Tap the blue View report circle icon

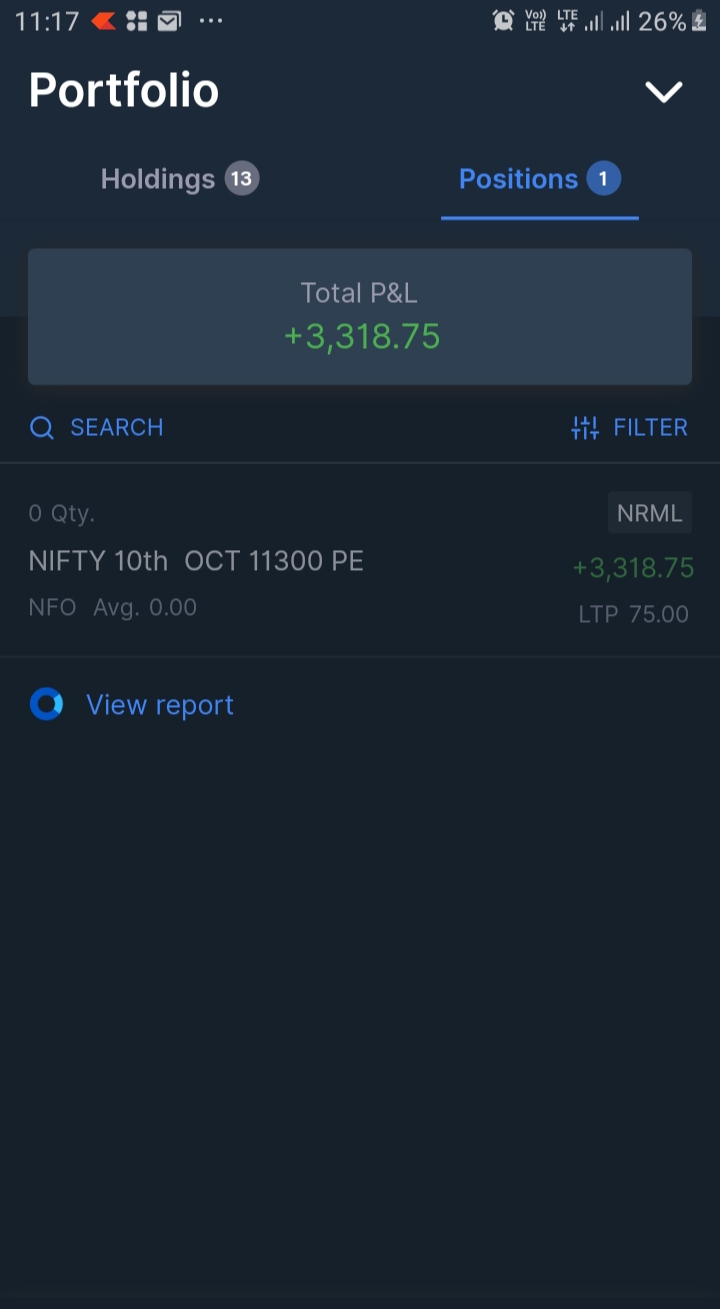pyautogui.click(x=46, y=705)
